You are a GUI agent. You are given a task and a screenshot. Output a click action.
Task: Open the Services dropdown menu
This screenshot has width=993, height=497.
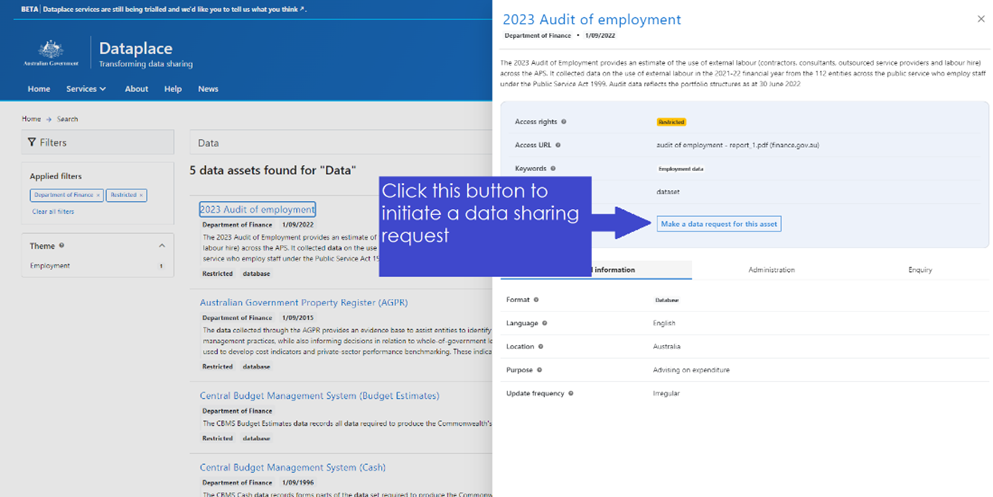[x=86, y=89]
